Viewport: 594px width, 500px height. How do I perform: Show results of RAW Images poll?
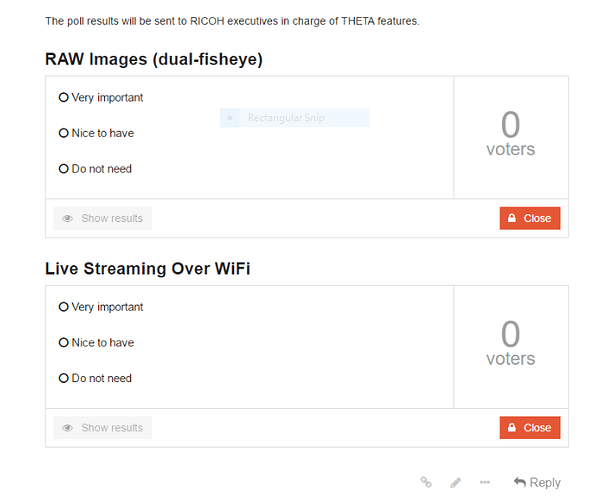pyautogui.click(x=103, y=218)
